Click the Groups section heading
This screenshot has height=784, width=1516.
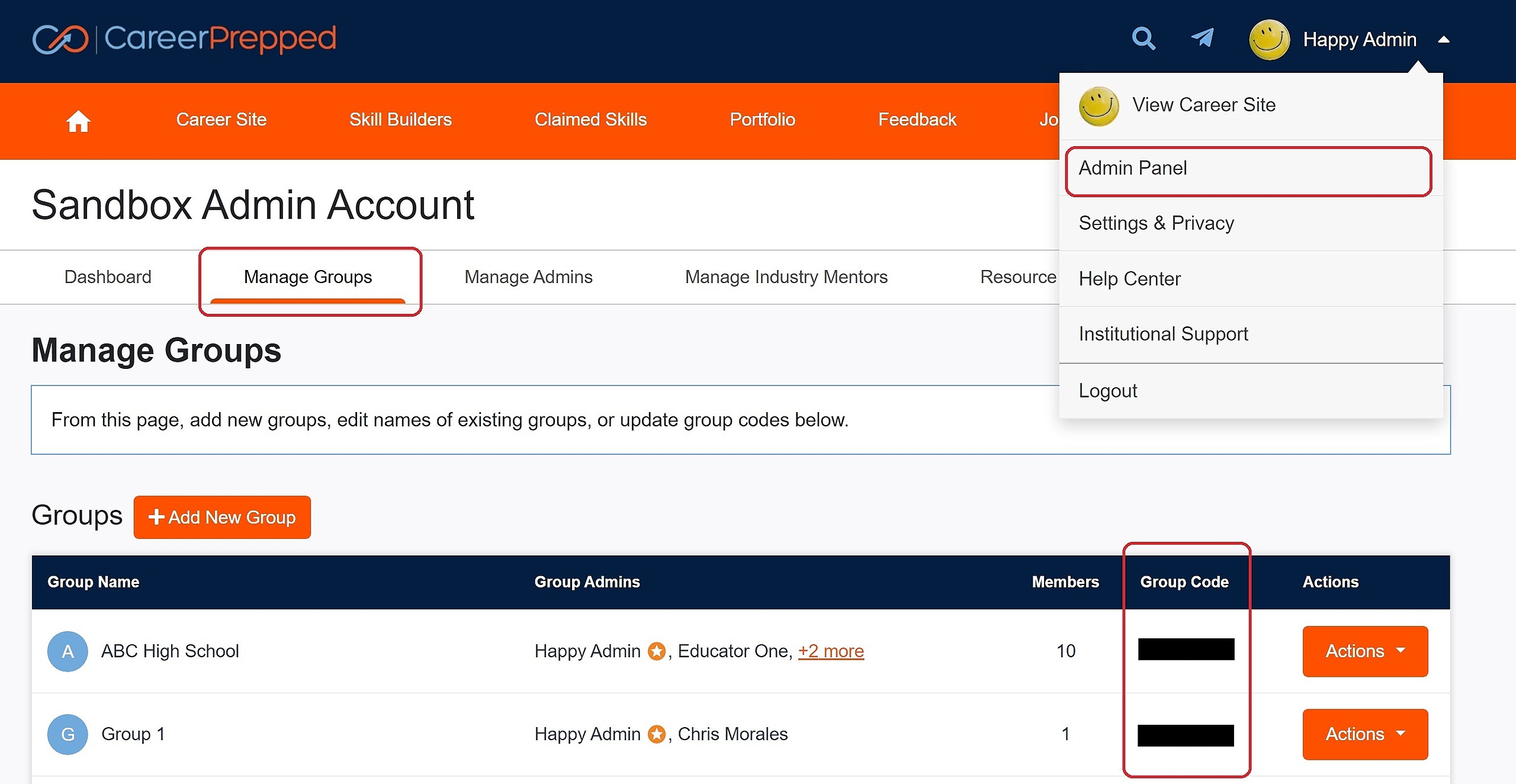(x=77, y=515)
